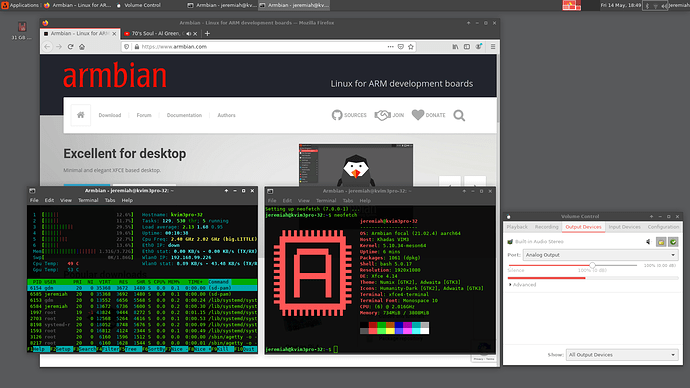Click the Armbian desktop preview thumbnail
Screen dimensions: 690x388
356,165
